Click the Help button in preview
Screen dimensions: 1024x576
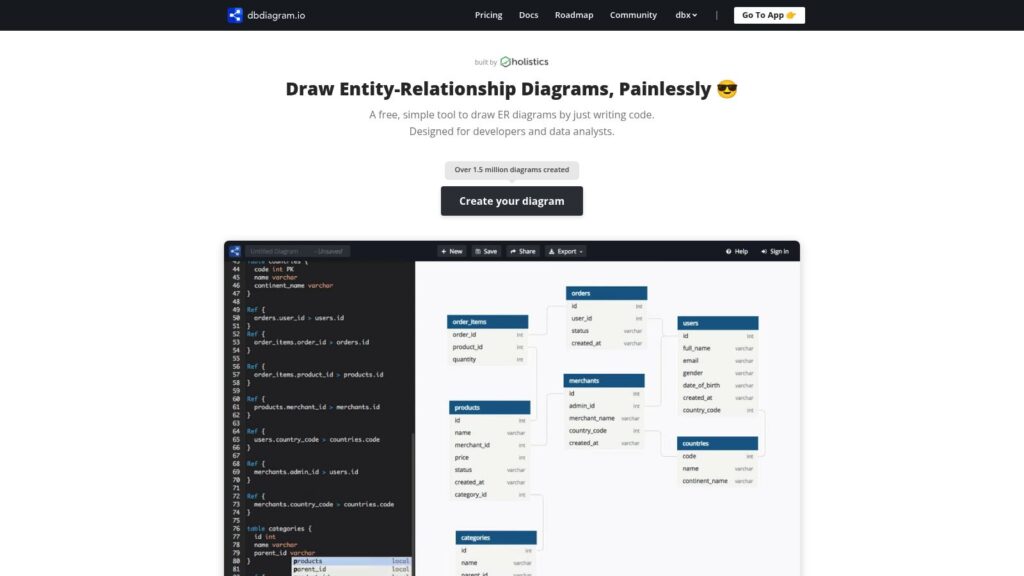pos(737,251)
